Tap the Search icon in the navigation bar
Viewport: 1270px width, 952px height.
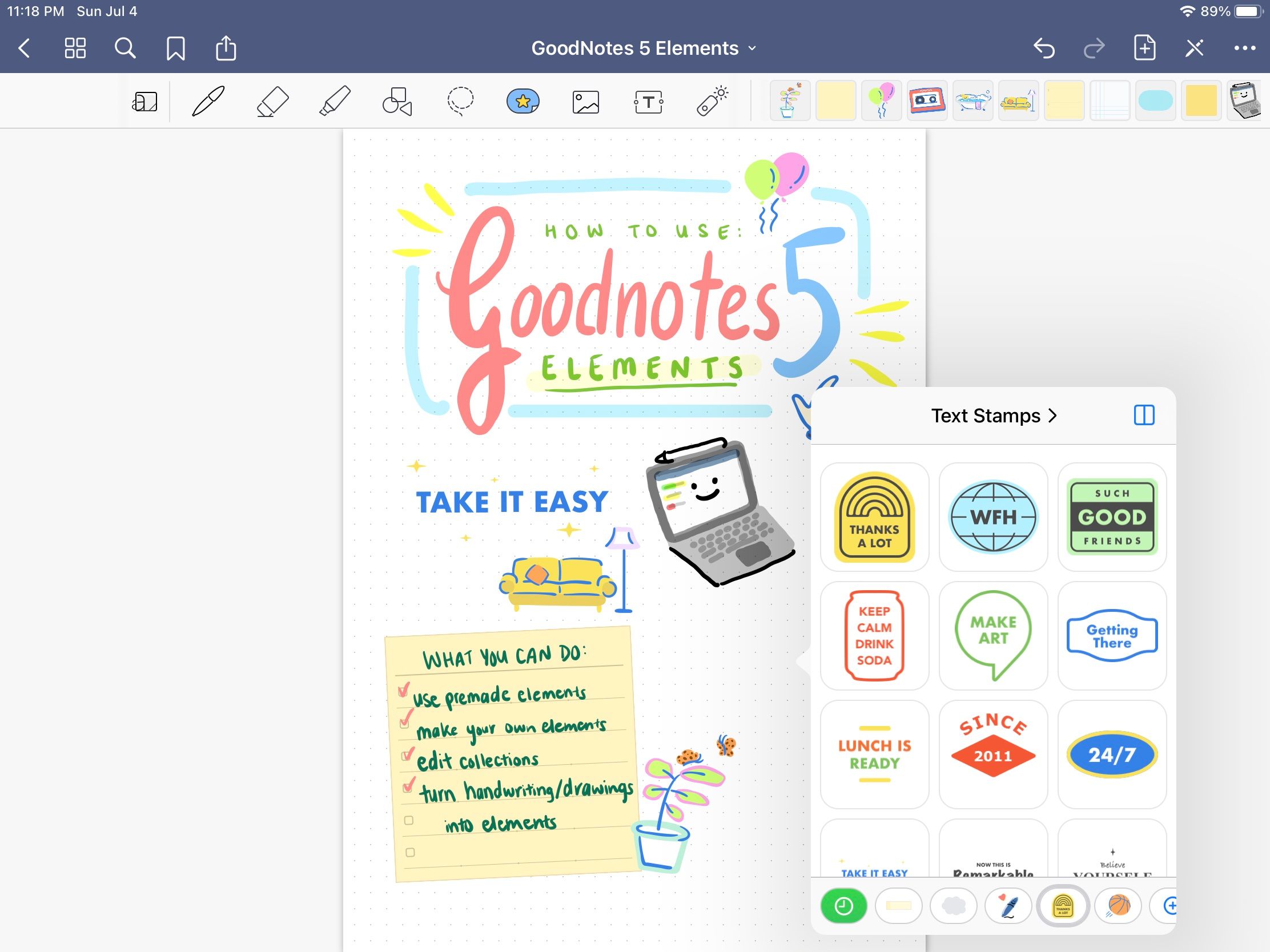click(125, 47)
